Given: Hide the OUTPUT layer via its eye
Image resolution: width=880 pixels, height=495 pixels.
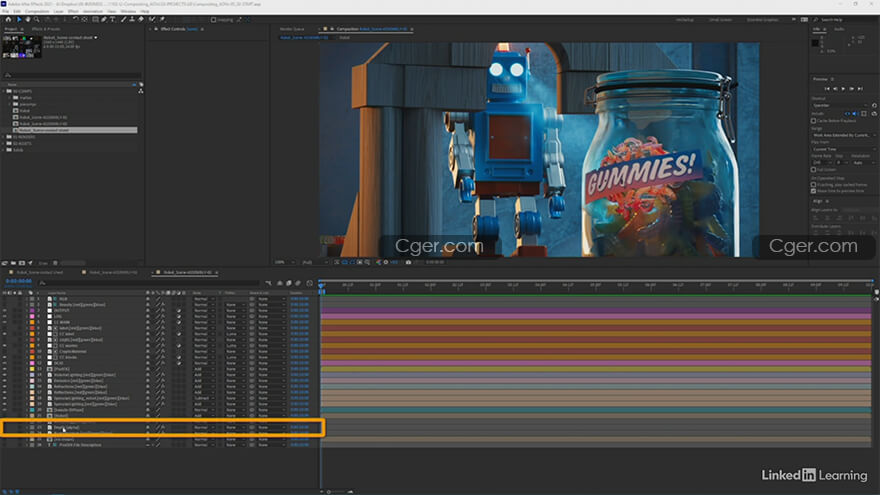Looking at the screenshot, I should (4, 310).
